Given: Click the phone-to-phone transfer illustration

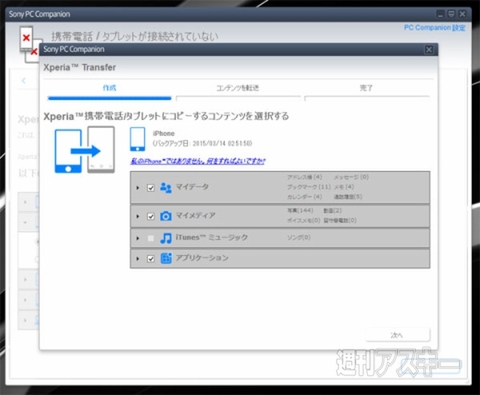Looking at the screenshot, I should coord(85,150).
